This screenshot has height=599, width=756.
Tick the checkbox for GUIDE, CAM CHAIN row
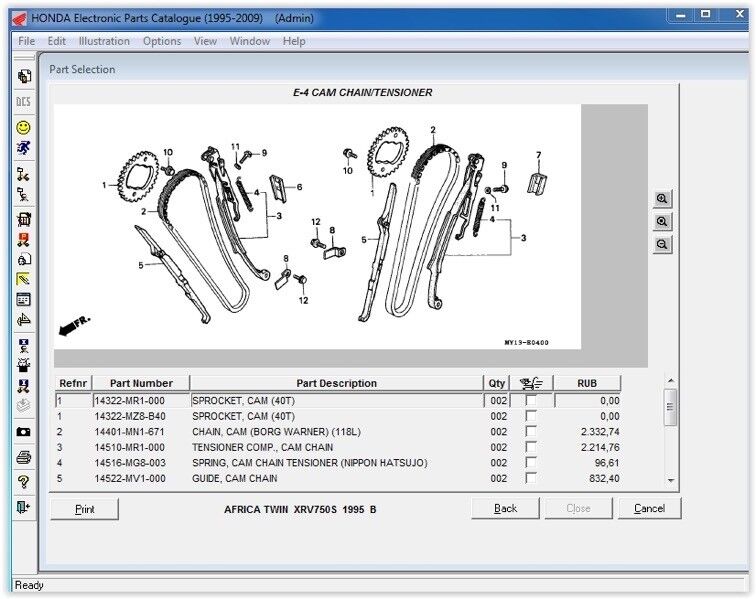[531, 478]
